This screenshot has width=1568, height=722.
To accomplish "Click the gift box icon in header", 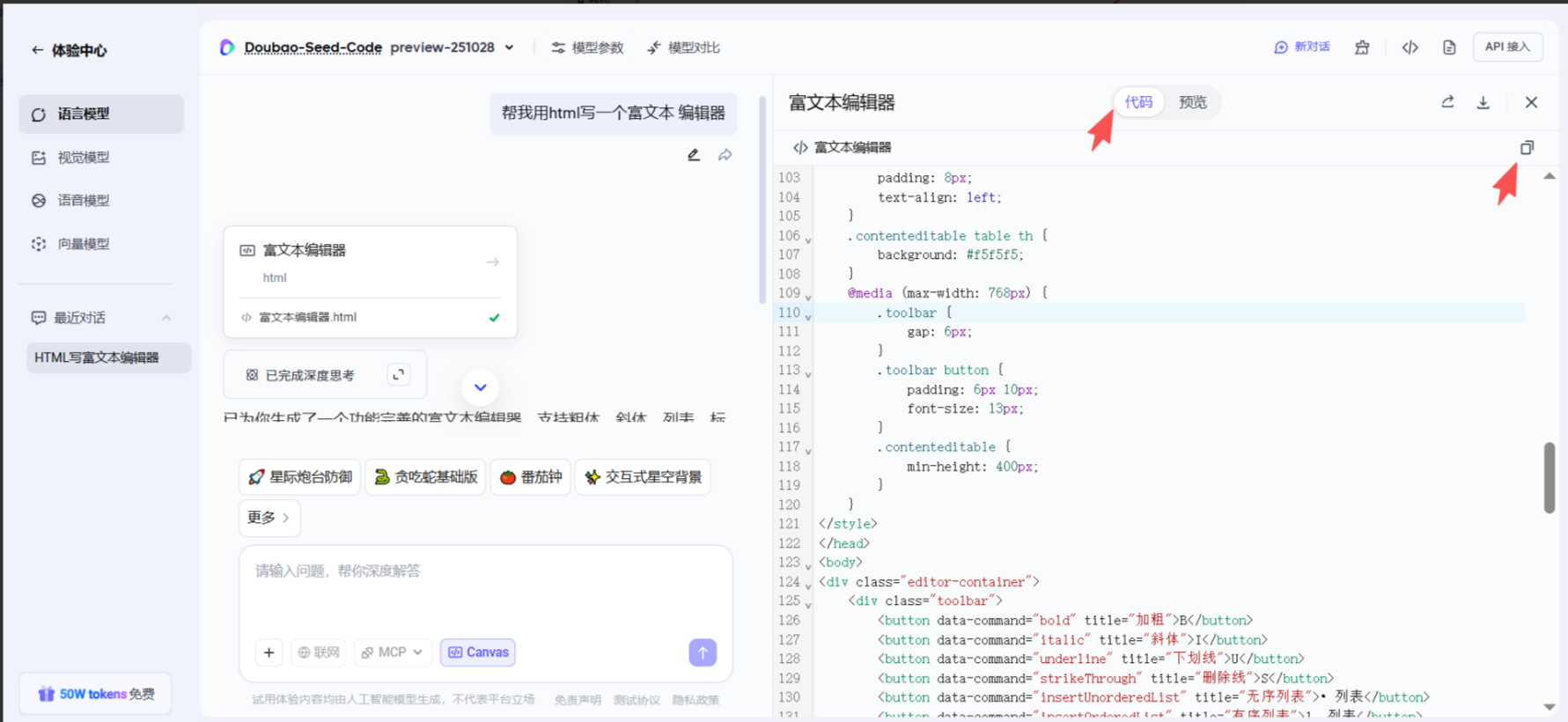I will click(x=1362, y=48).
